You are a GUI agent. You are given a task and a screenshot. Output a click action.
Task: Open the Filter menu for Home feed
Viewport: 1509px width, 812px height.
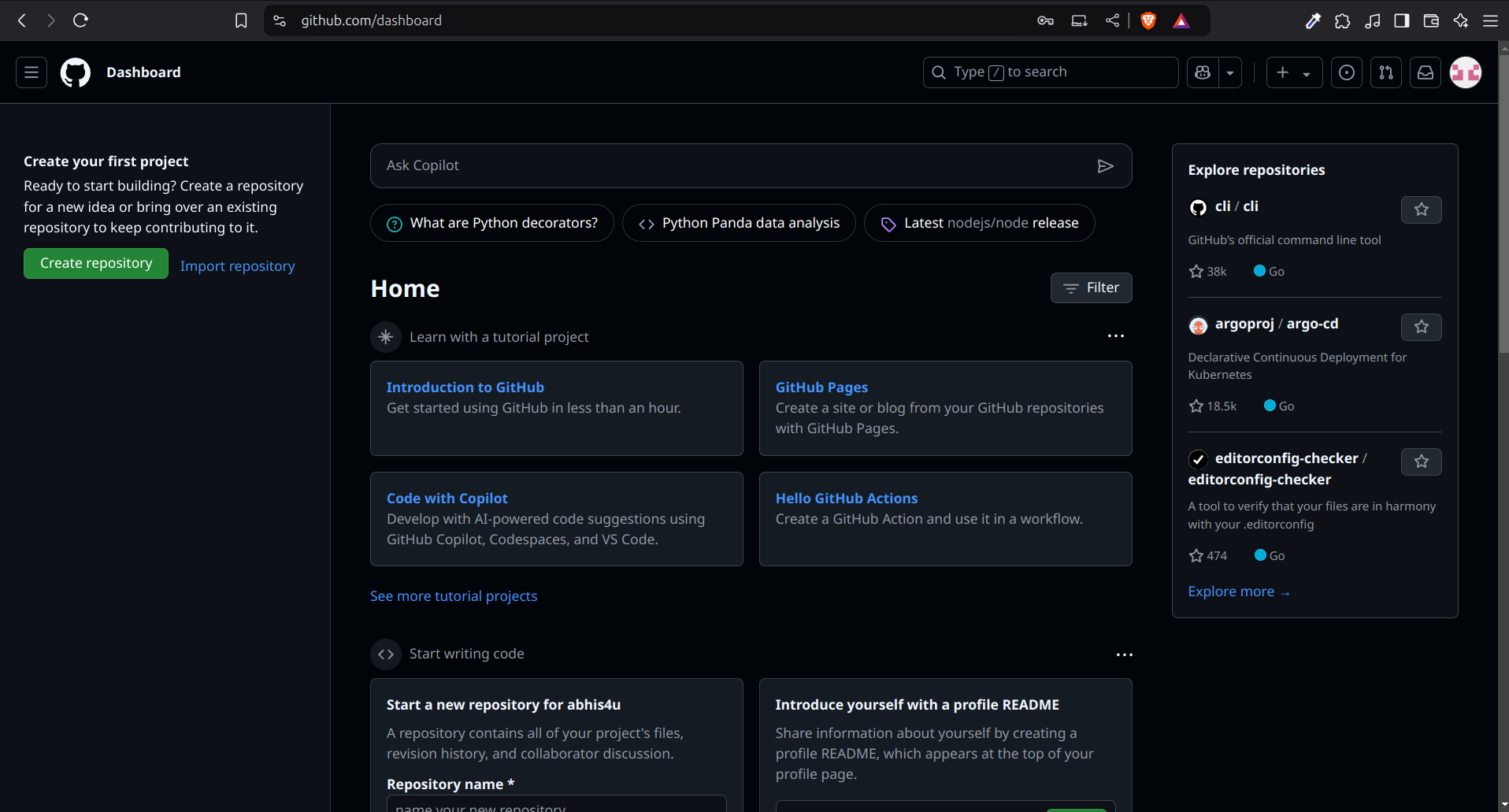pos(1091,288)
